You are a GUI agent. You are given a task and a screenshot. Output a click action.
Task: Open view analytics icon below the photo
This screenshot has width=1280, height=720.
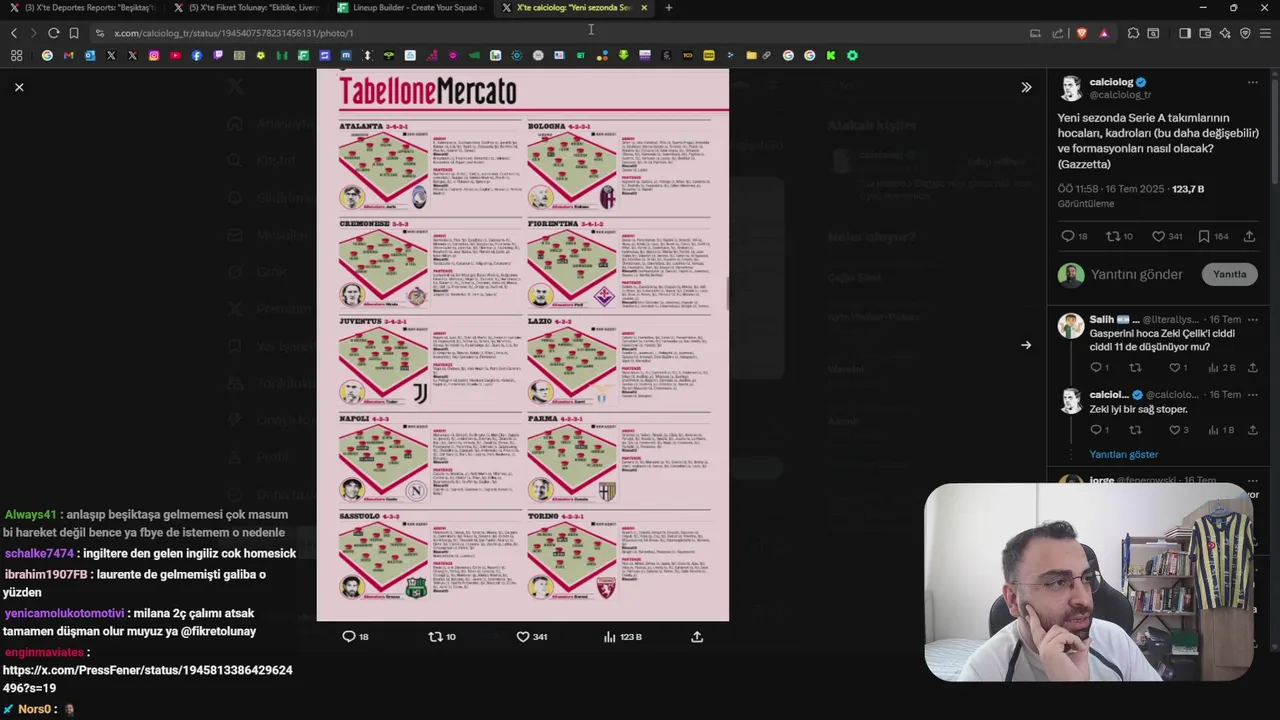tap(609, 636)
